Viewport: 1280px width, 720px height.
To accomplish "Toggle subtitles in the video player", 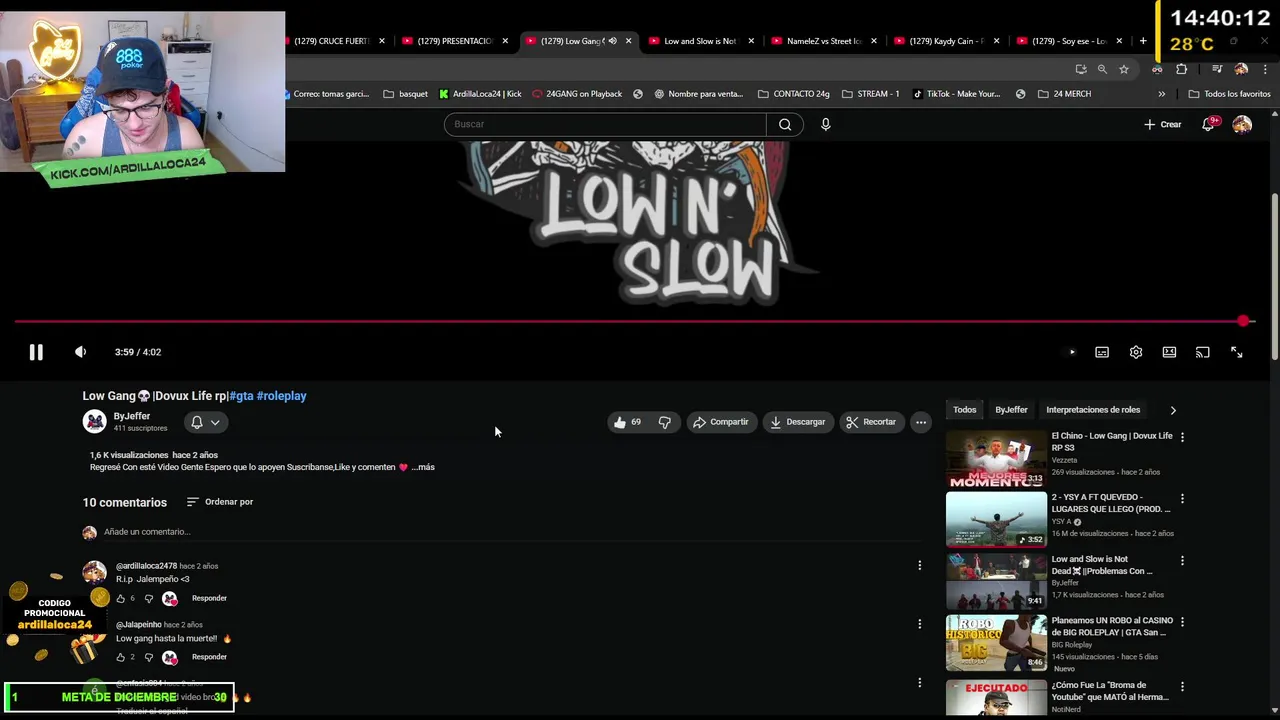I will pos(1102,352).
